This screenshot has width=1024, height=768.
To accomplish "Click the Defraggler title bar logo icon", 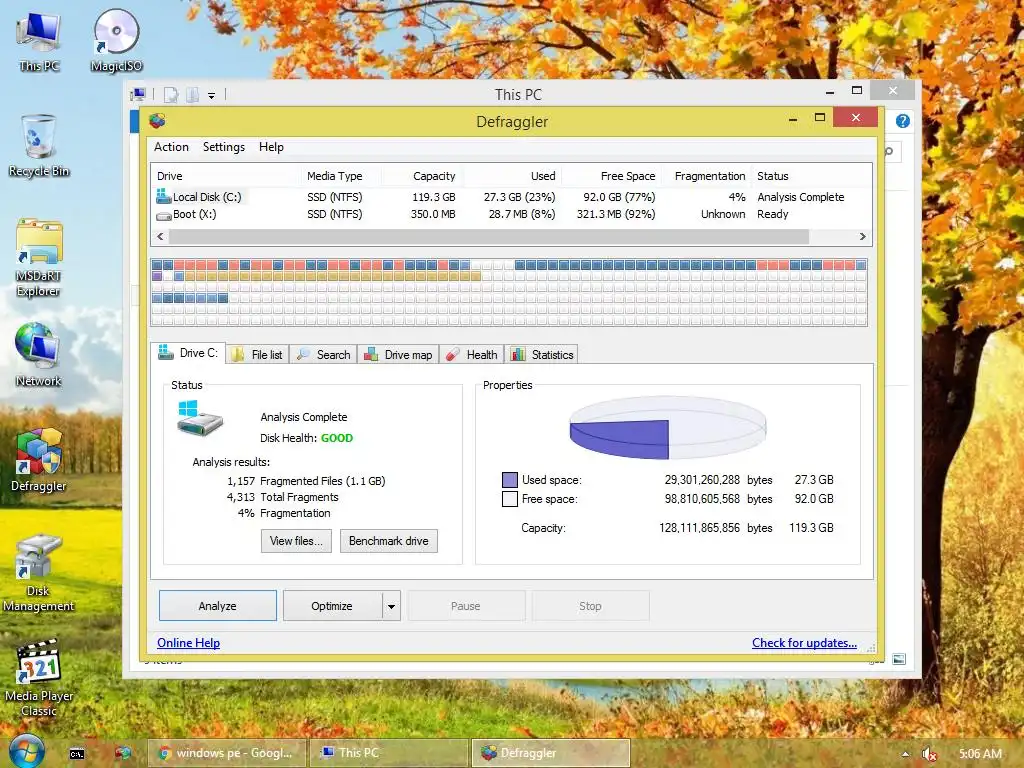I will 157,121.
